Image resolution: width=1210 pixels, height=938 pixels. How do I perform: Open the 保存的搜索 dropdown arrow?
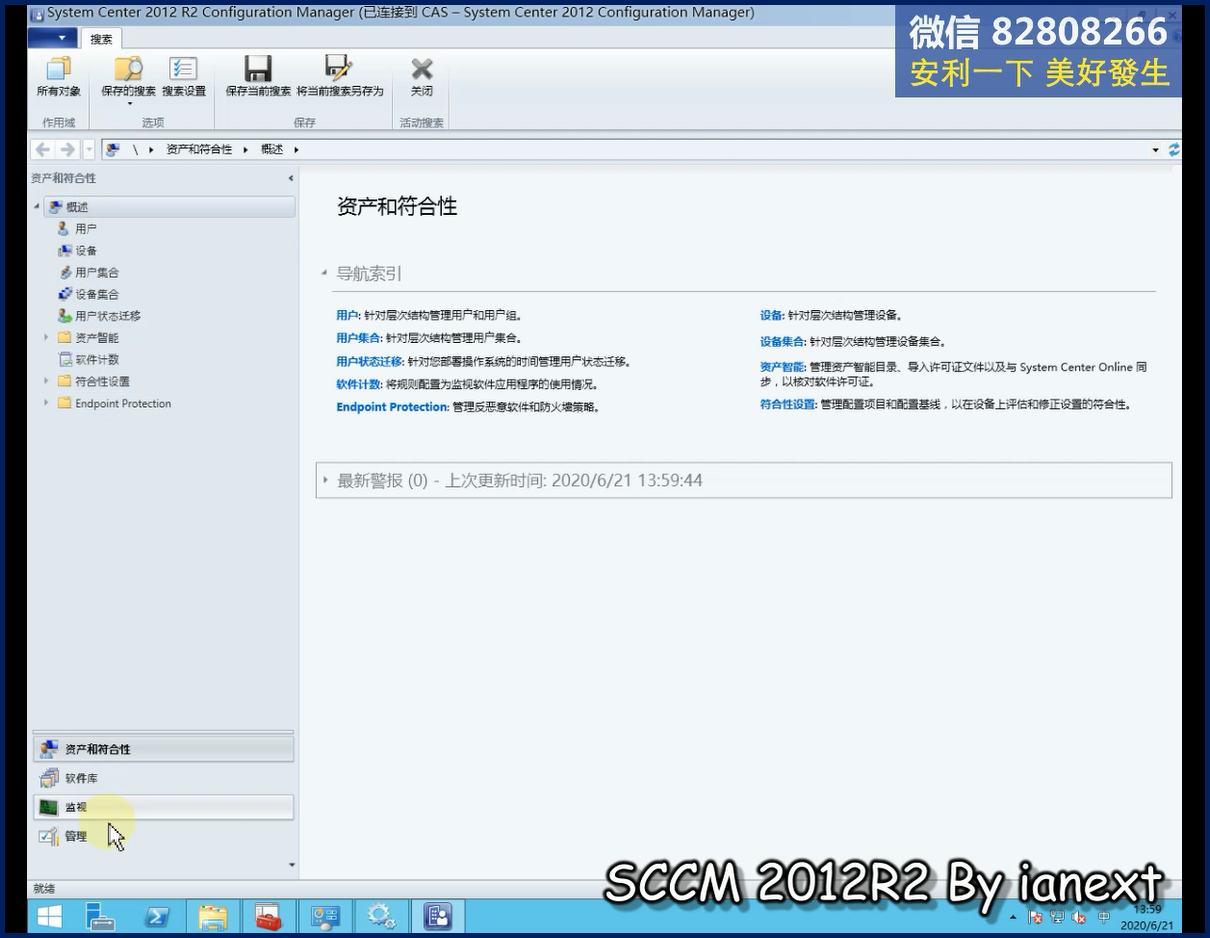coord(129,104)
